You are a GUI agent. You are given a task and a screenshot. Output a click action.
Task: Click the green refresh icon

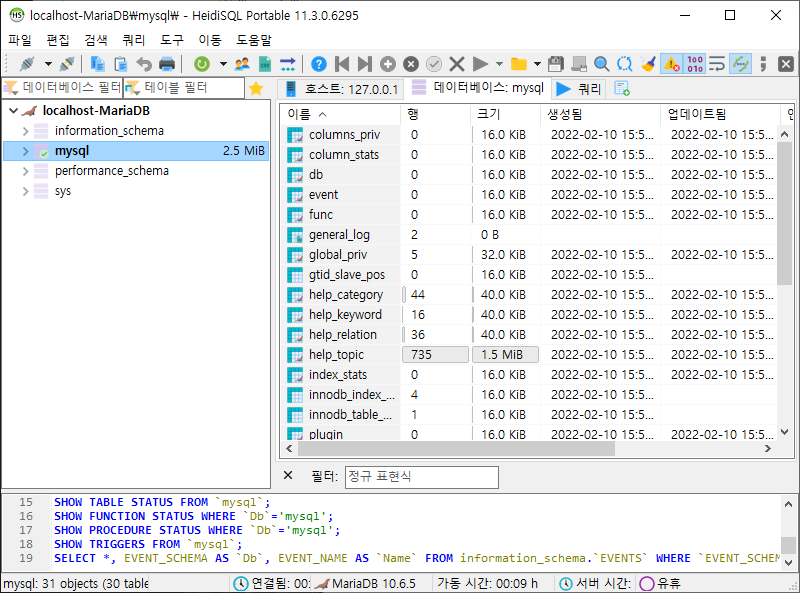pyautogui.click(x=202, y=64)
